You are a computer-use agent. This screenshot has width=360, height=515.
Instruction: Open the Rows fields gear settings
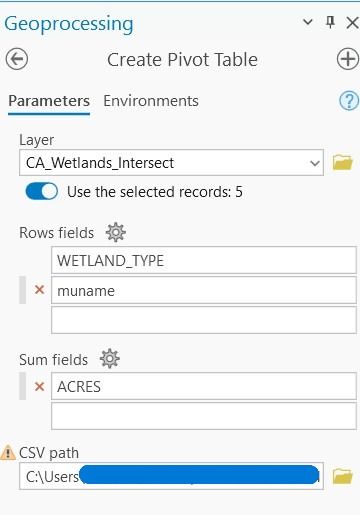pos(115,232)
